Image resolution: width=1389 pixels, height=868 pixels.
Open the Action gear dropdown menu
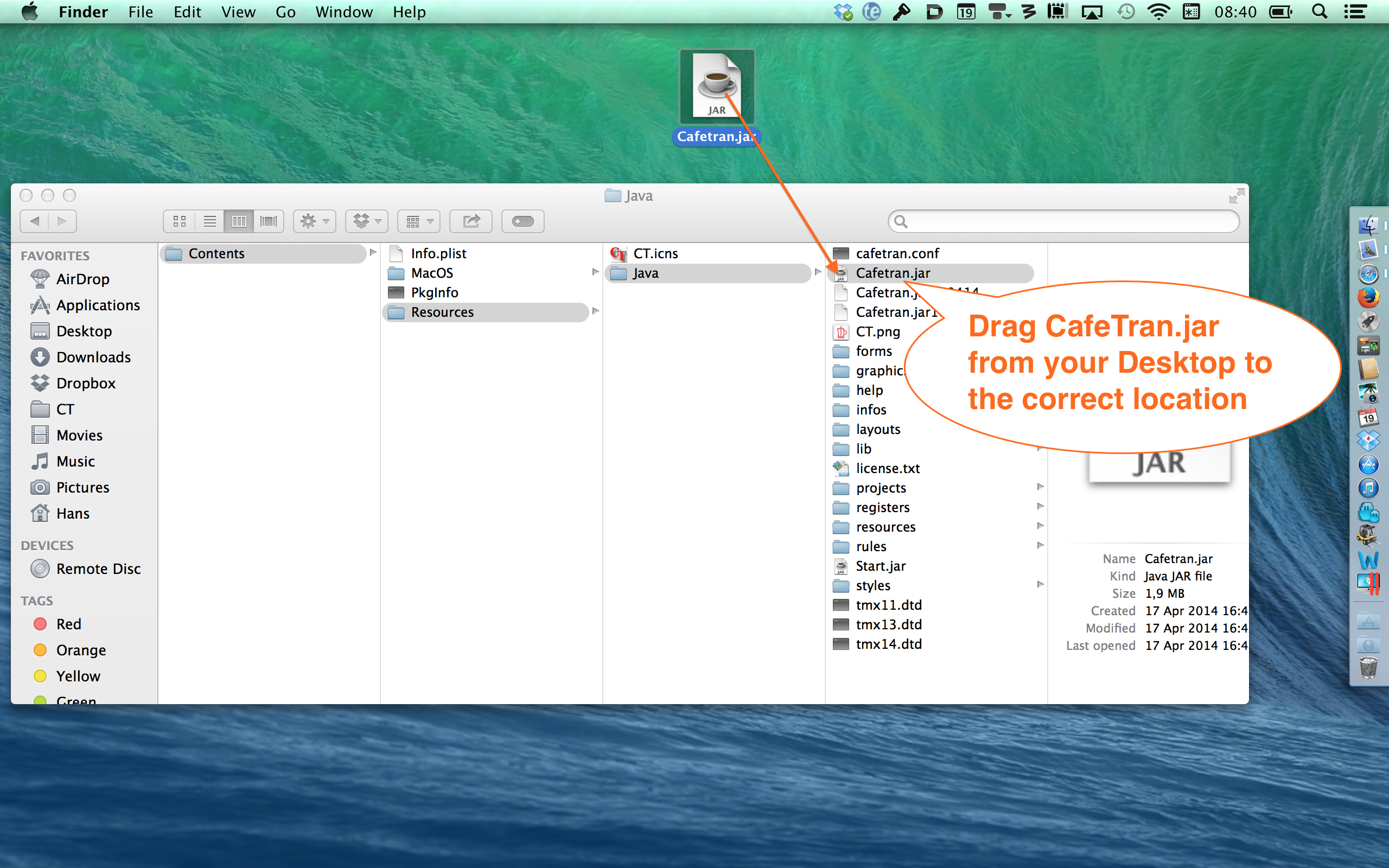point(315,221)
